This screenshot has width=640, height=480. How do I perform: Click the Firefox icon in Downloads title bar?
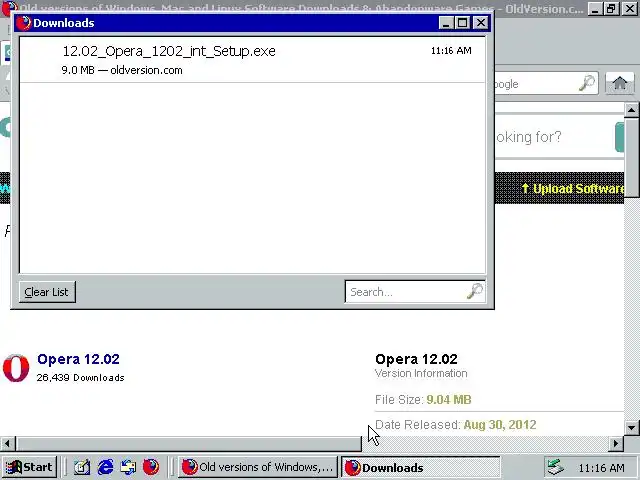(x=24, y=23)
